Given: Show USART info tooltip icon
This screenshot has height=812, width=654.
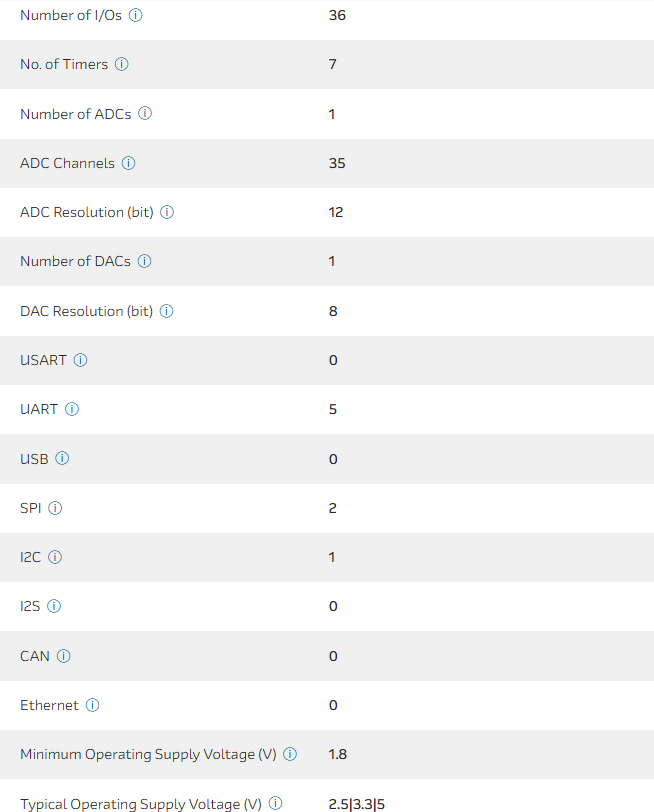Looking at the screenshot, I should tap(81, 360).
